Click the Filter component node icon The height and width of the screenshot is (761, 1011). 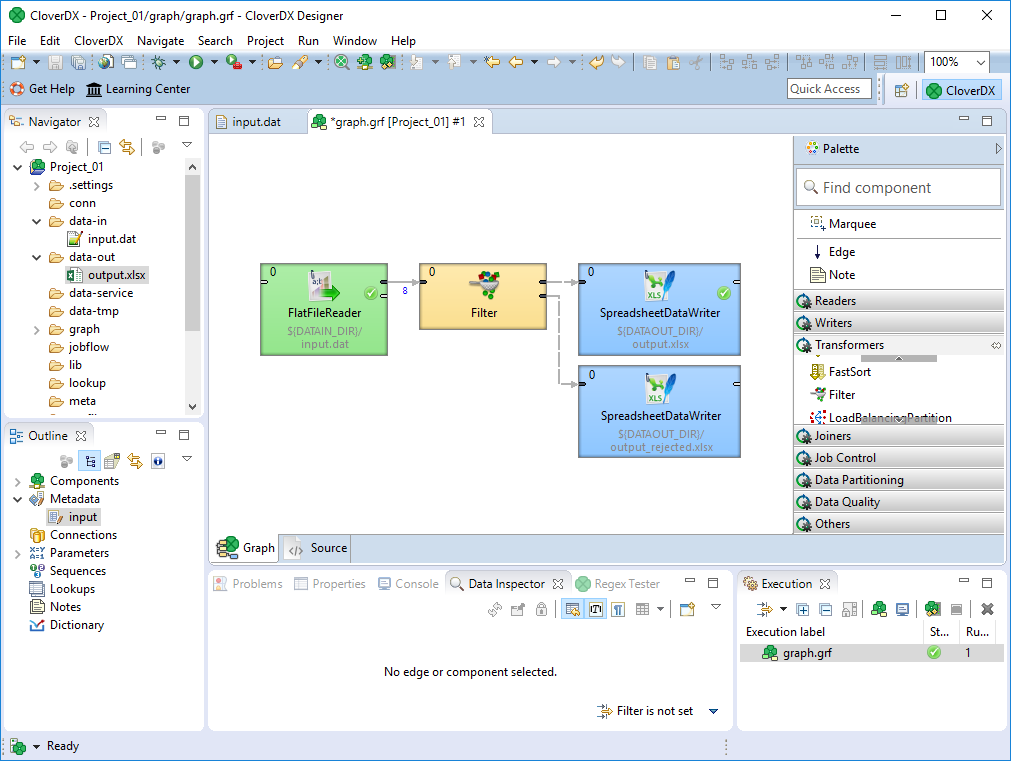click(484, 287)
